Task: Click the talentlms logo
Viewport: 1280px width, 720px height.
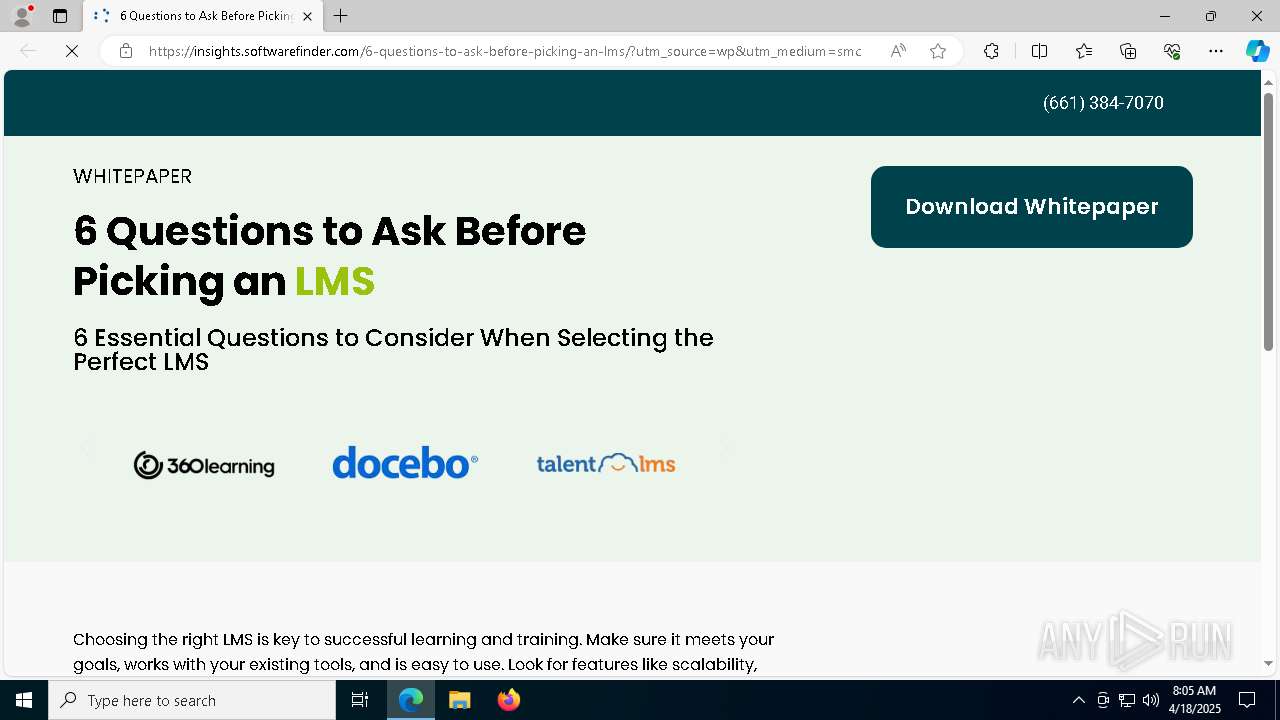Action: tap(606, 463)
